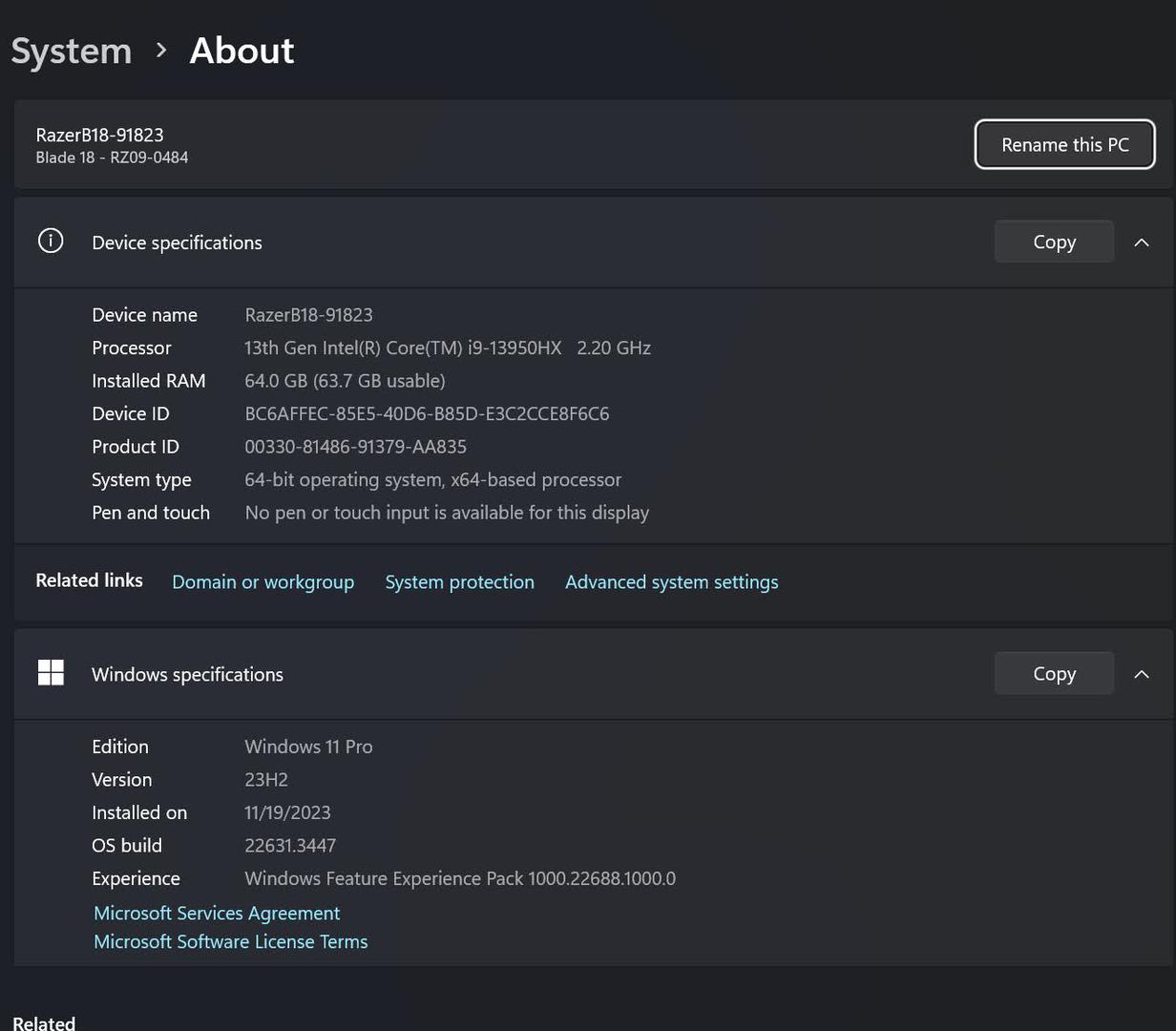
Task: Select the Installed on date 11/19/2023
Action: pyautogui.click(x=287, y=812)
